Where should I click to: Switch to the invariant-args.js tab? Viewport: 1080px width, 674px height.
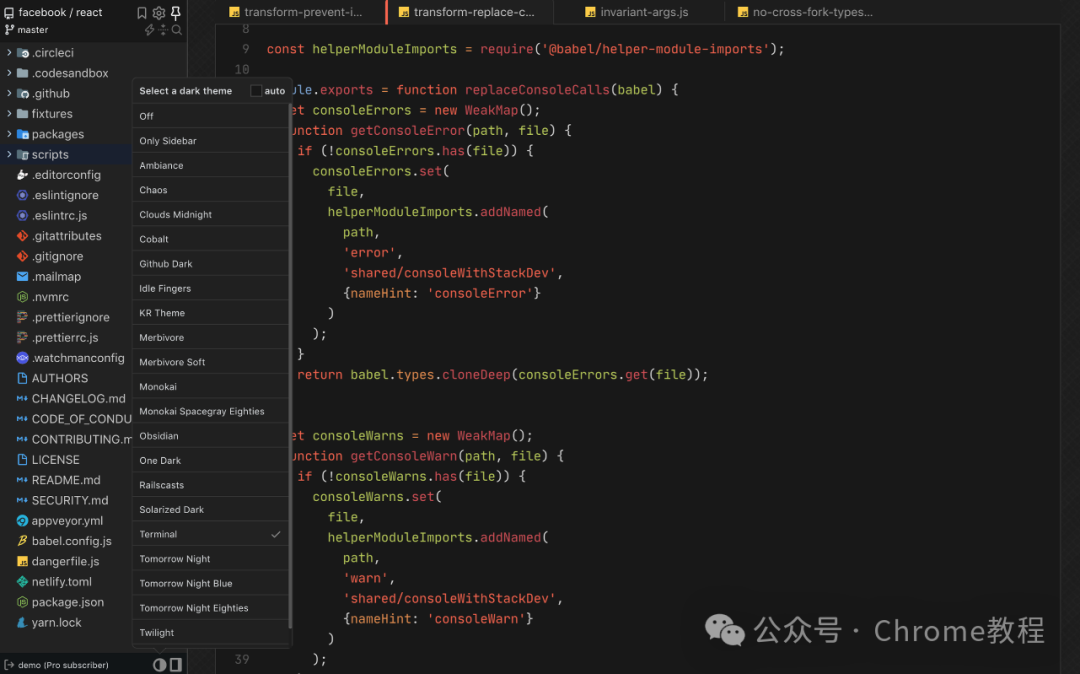636,12
